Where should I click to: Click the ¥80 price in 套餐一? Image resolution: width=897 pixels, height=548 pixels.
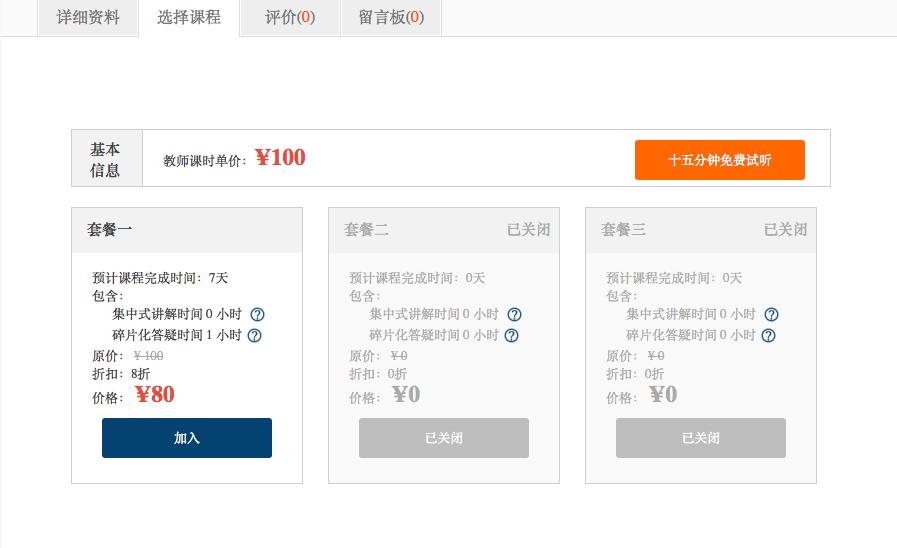154,395
